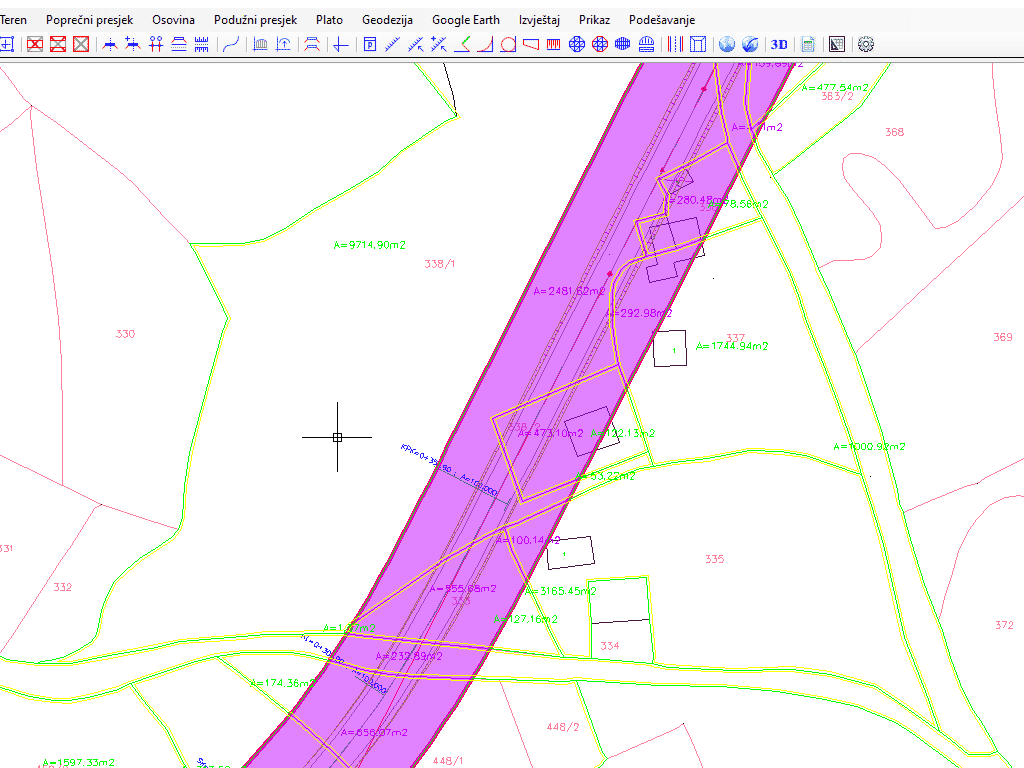
Task: Click parcel number 330 on the map
Action: click(x=125, y=334)
